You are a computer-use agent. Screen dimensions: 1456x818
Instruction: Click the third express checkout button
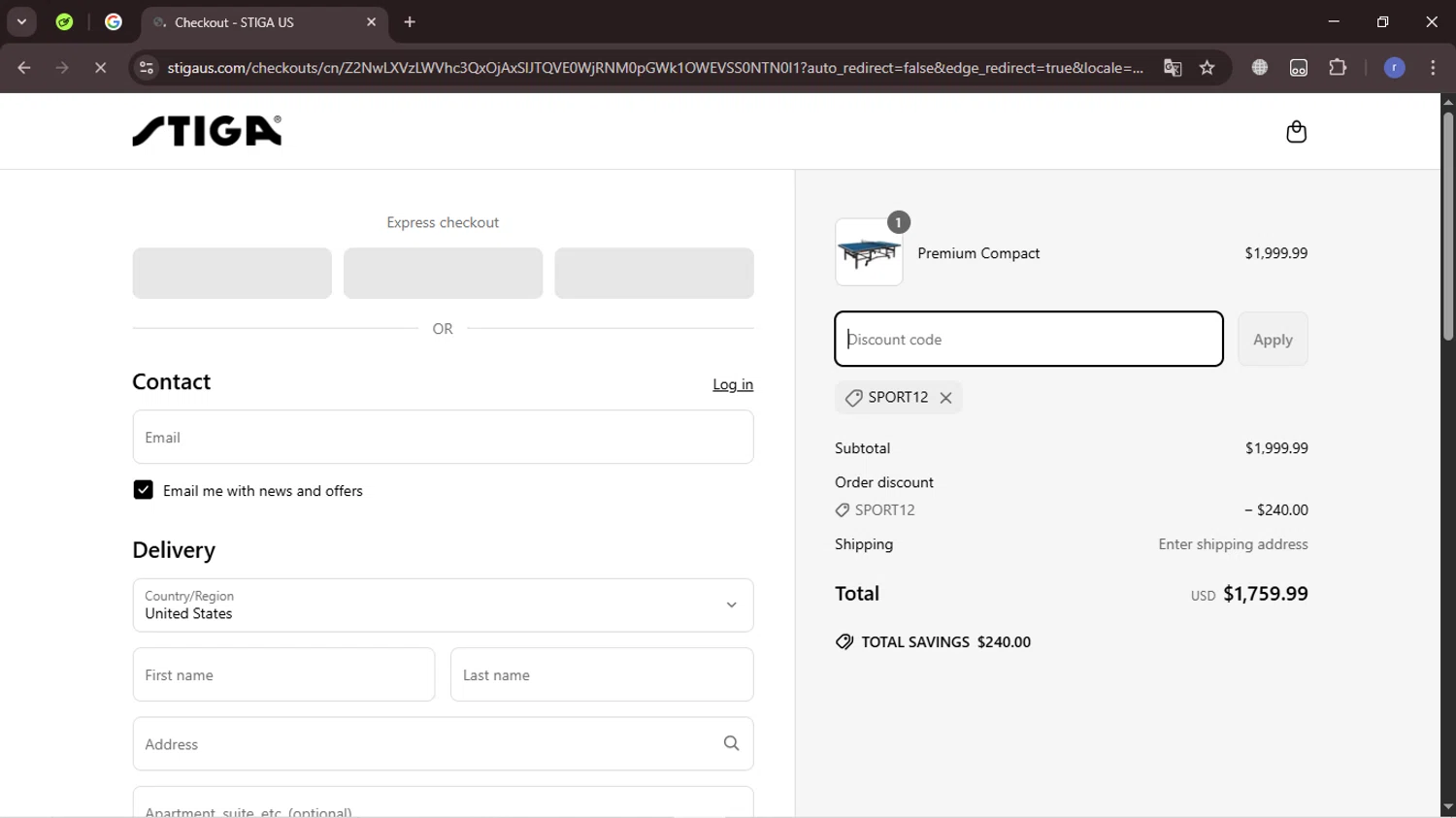coord(654,273)
